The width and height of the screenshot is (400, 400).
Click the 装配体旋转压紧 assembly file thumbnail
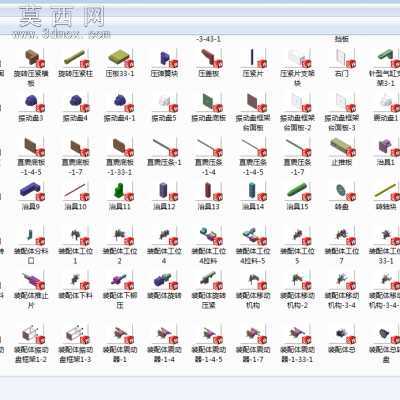[209, 280]
